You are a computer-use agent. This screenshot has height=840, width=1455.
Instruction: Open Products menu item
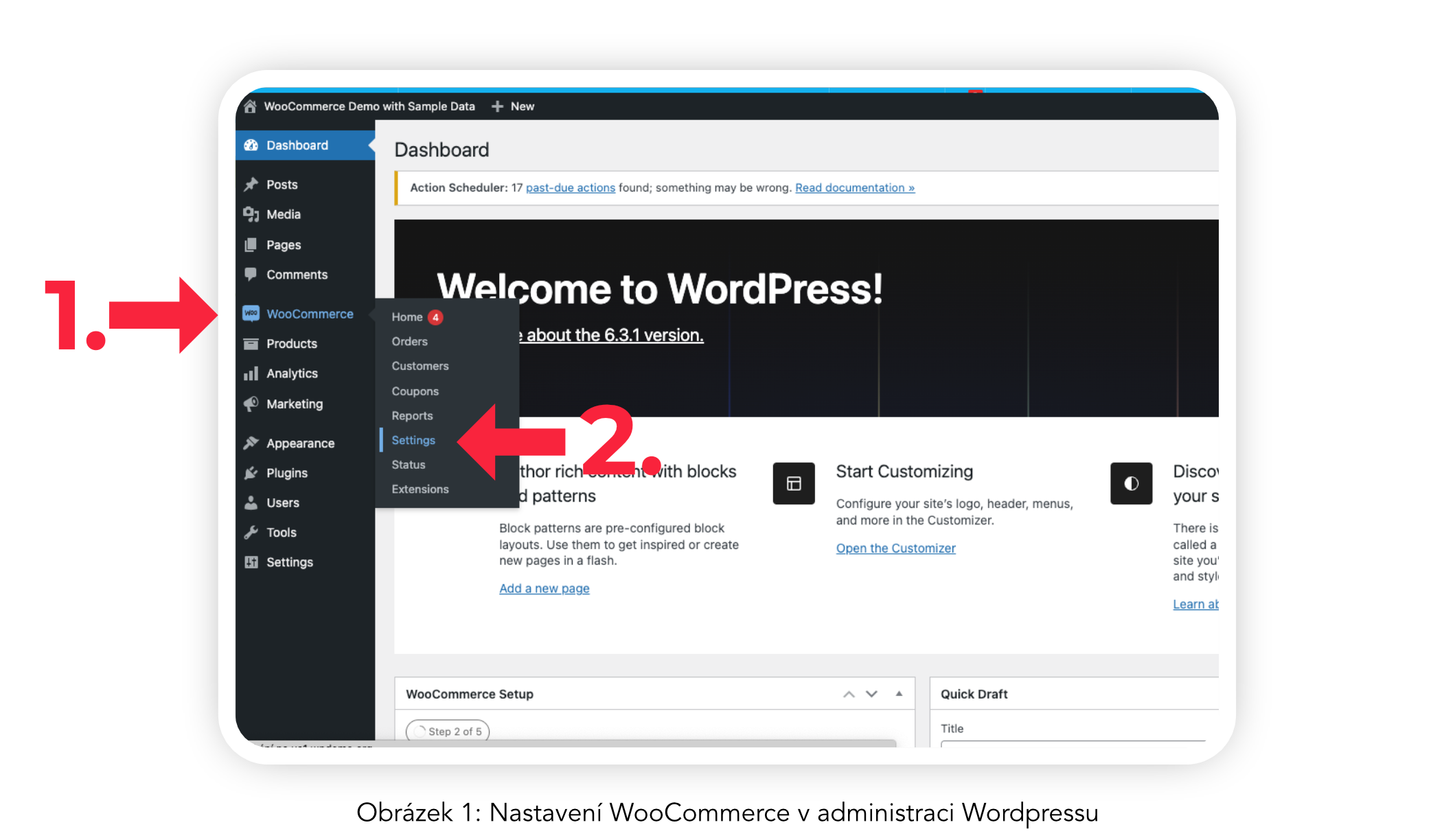coord(292,344)
